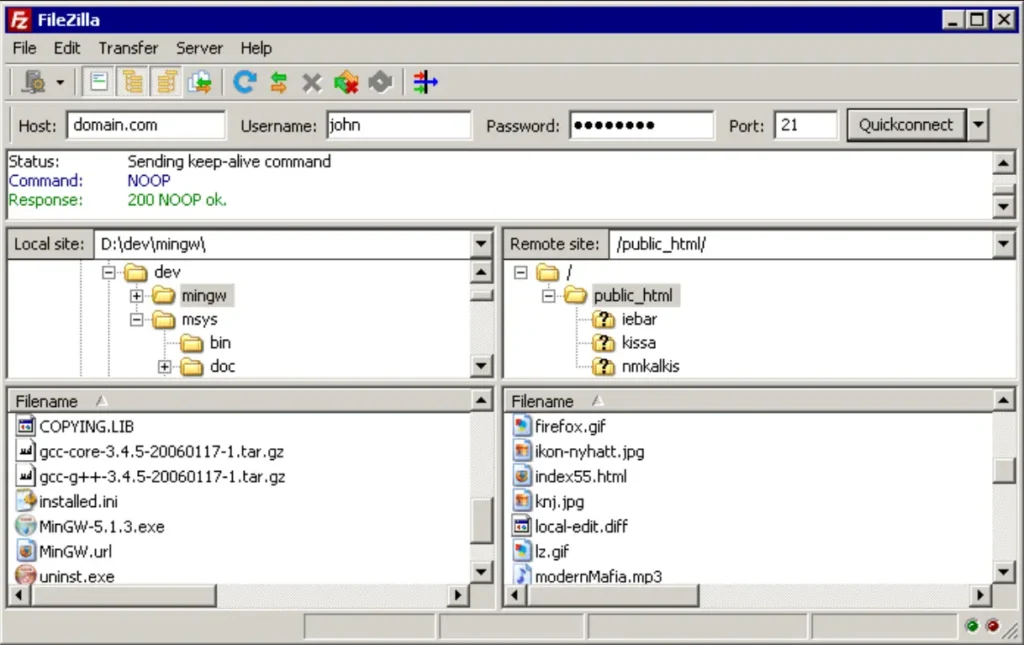Collapse the public_html remote folder
The width and height of the screenshot is (1024, 645).
547,295
